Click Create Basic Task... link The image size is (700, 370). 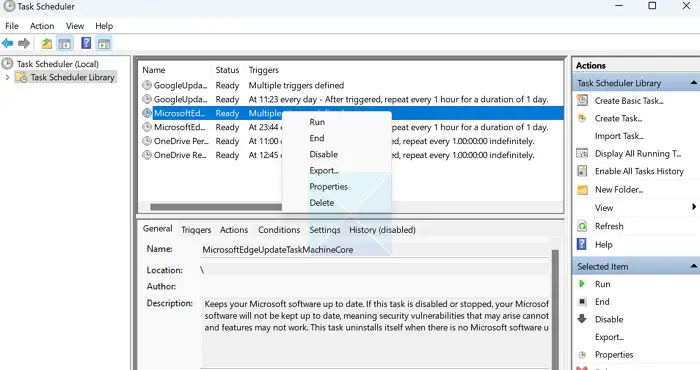[x=629, y=101]
